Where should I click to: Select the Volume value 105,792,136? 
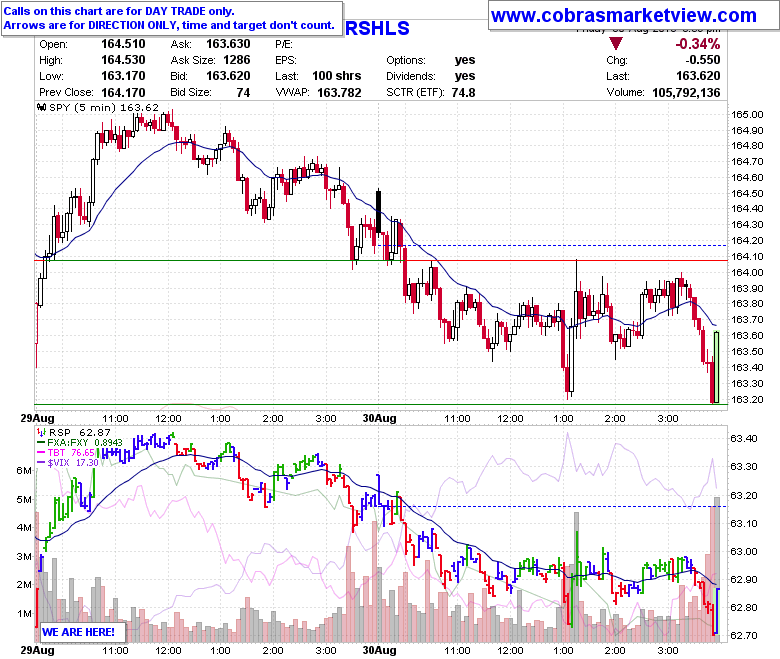(x=686, y=93)
